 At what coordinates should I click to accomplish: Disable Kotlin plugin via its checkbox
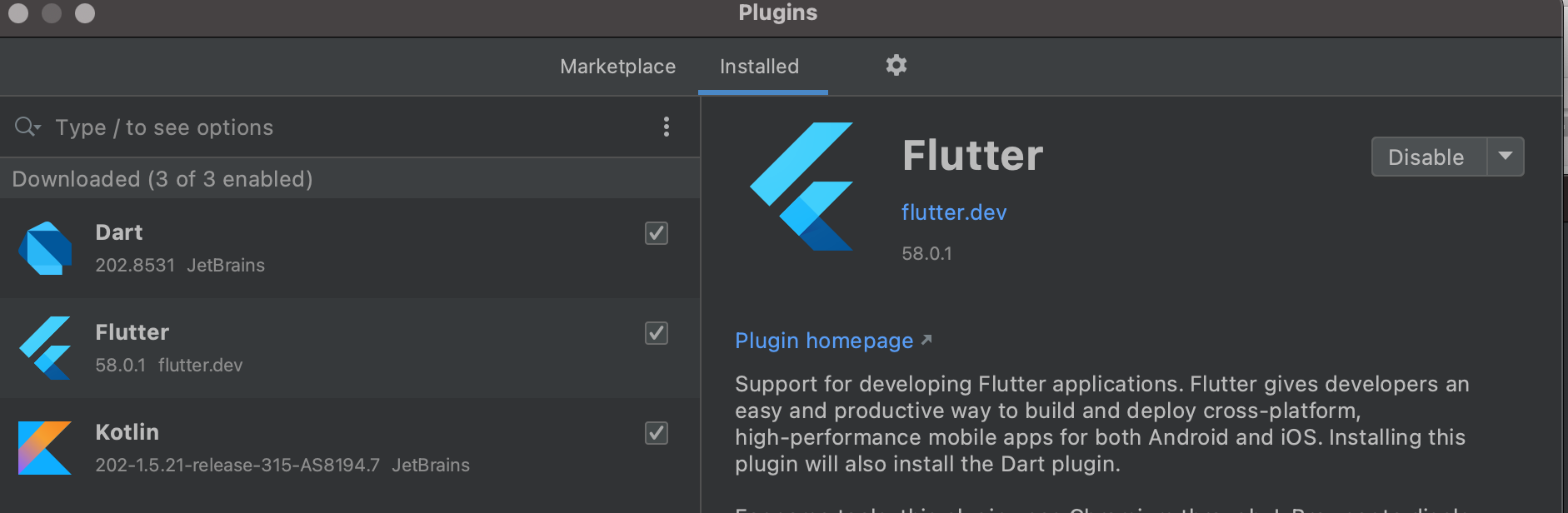(657, 433)
